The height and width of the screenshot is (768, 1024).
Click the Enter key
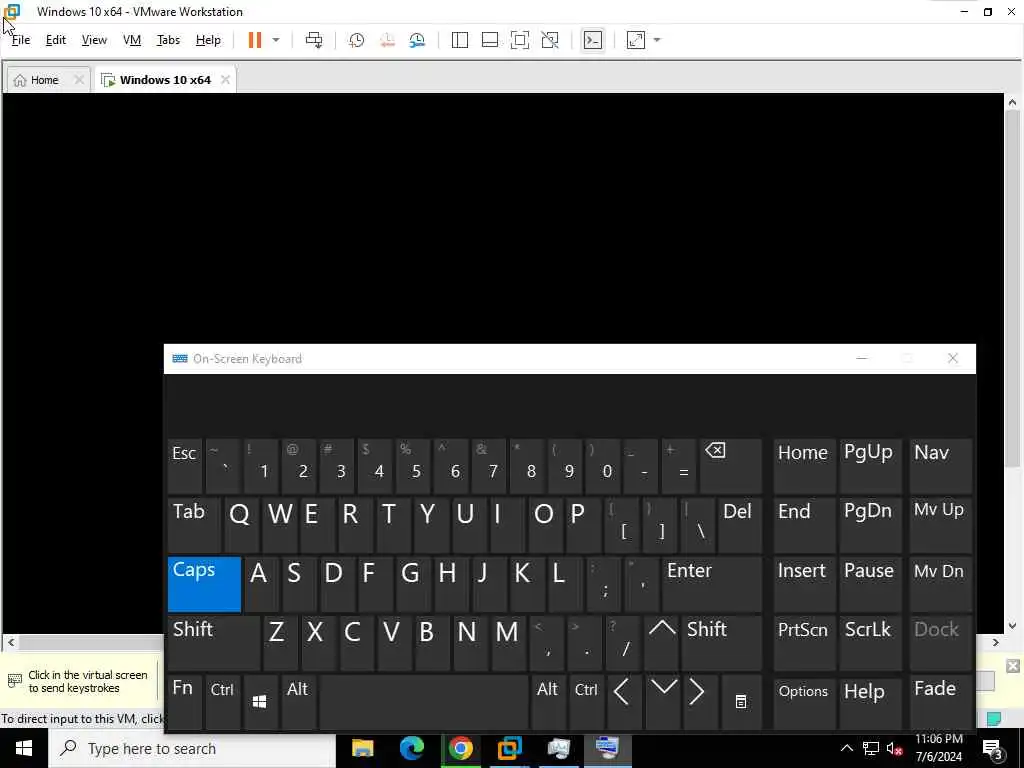[x=712, y=584]
